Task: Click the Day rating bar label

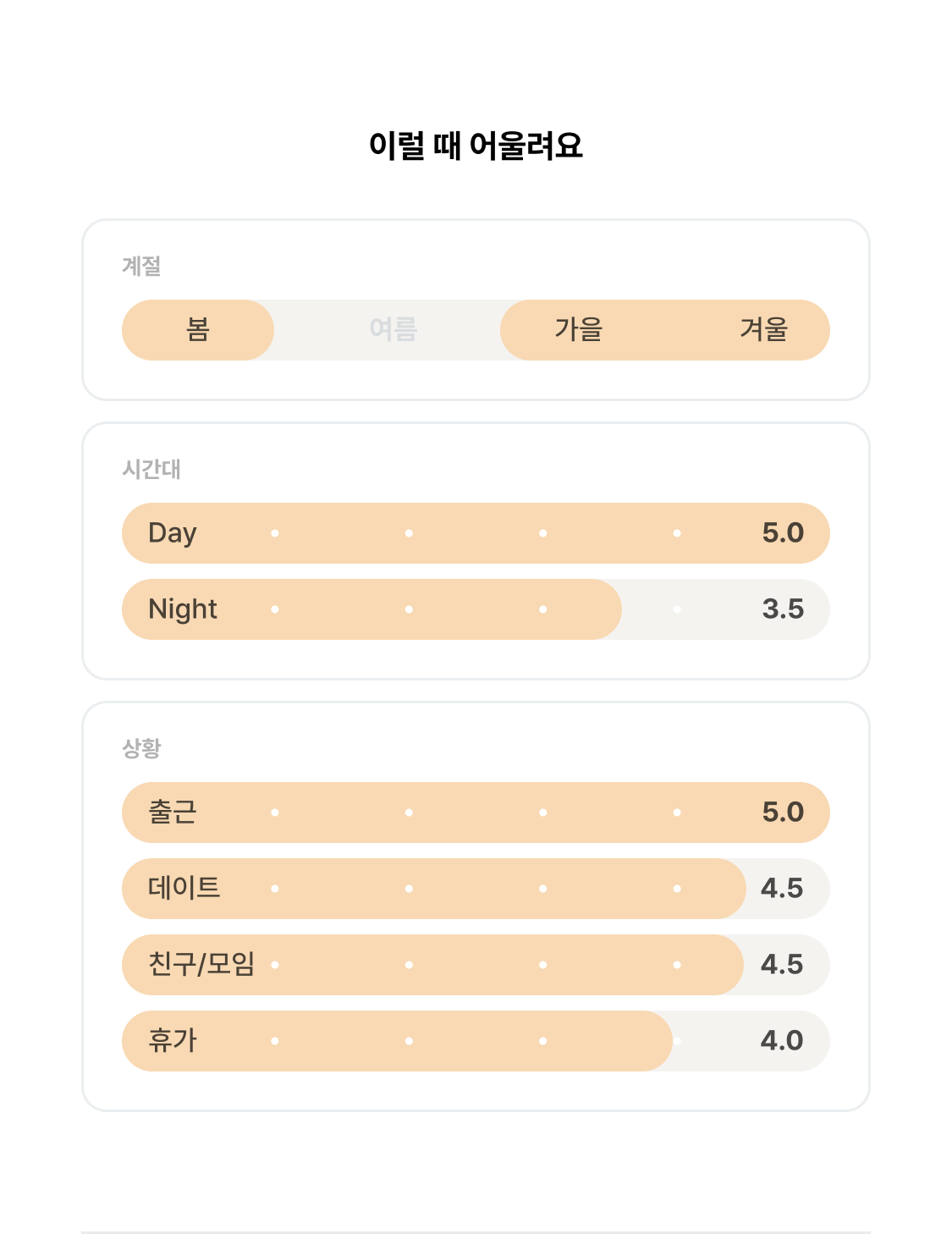Action: [173, 533]
